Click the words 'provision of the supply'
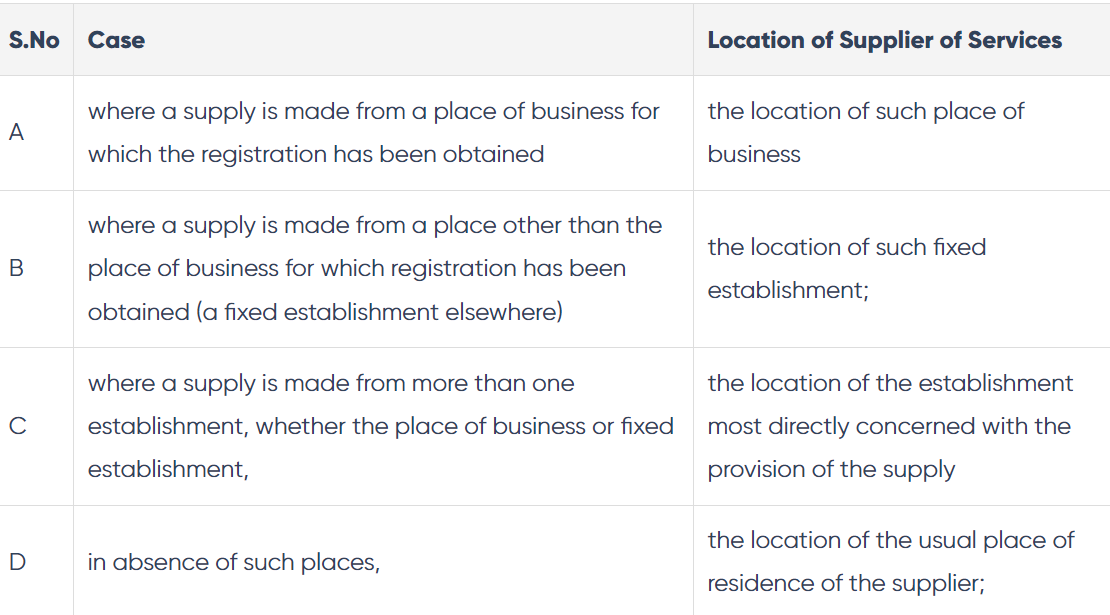Screen dimensions: 1110x615 coord(831,469)
